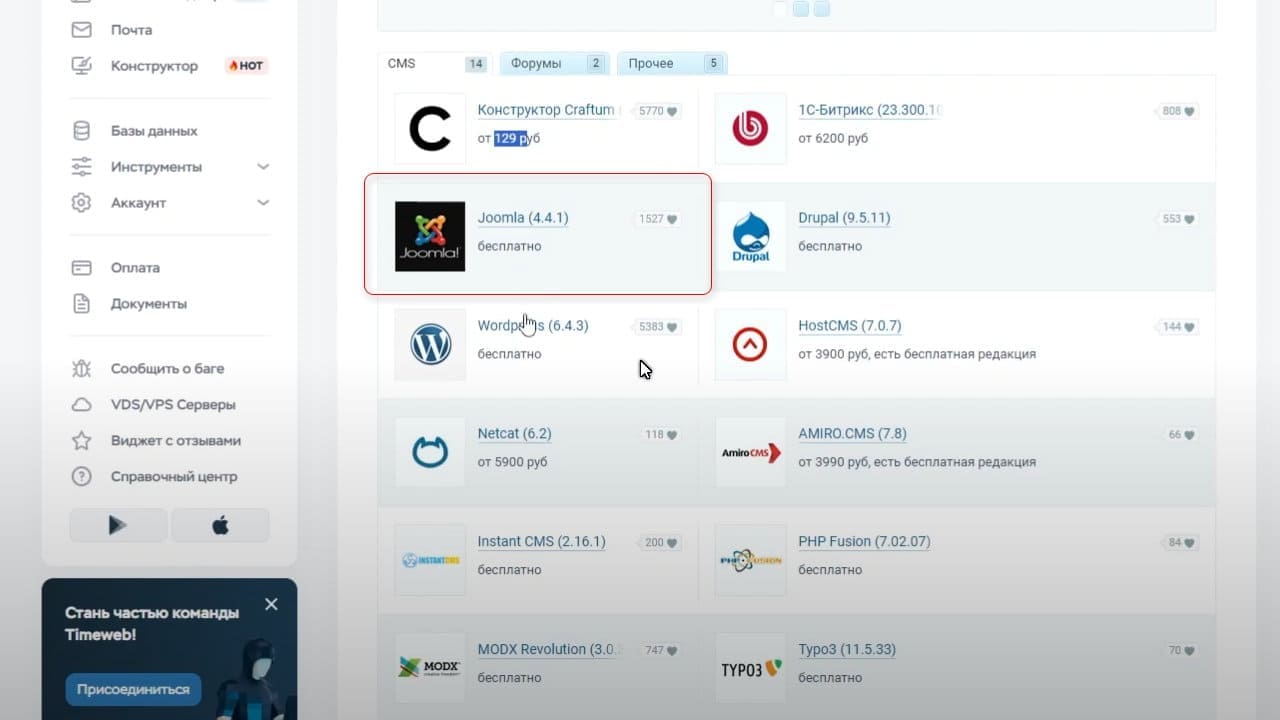
Task: Click the Joomla logo image
Action: (430, 236)
